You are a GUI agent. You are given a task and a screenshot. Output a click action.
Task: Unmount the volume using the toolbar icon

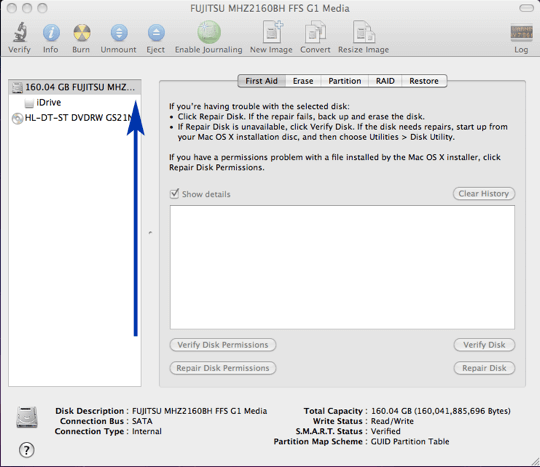click(119, 33)
